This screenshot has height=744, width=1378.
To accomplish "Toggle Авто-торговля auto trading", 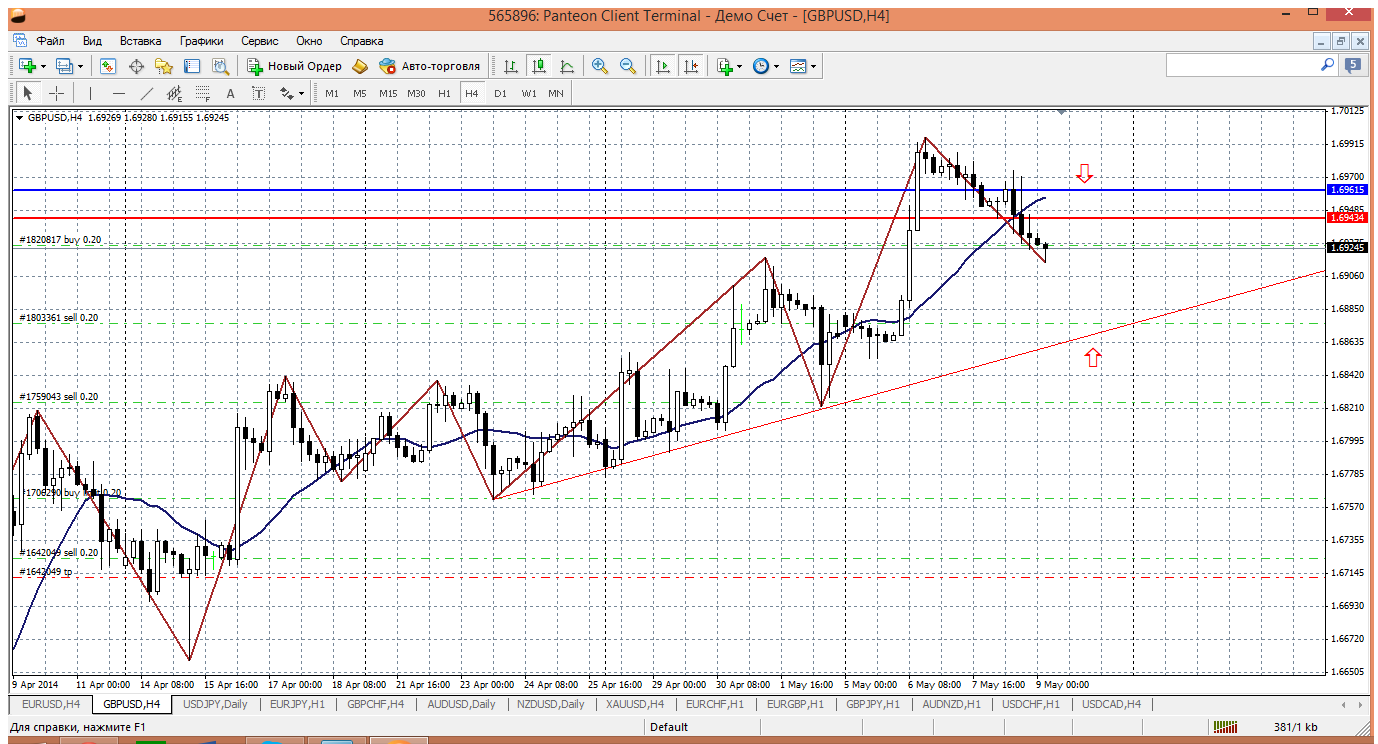I will click(x=430, y=66).
